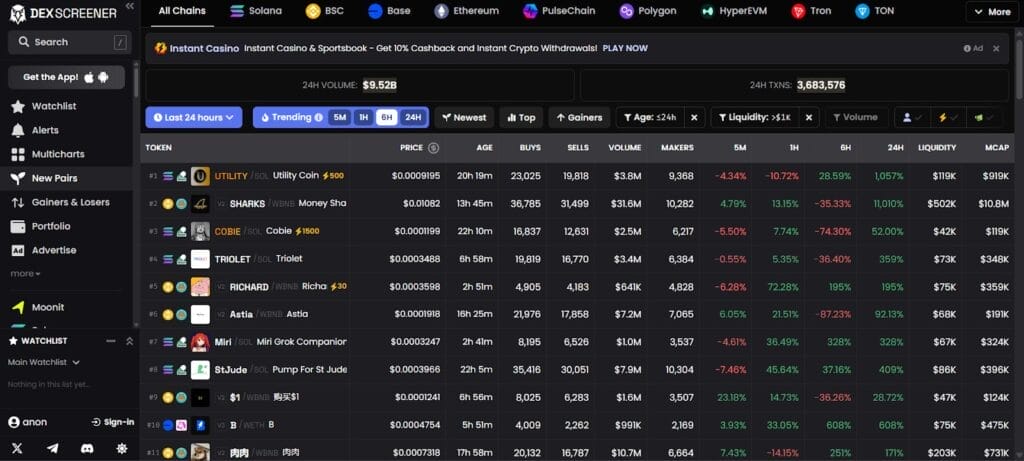Open settings via the gear icon
Image resolution: width=1024 pixels, height=461 pixels.
121,449
